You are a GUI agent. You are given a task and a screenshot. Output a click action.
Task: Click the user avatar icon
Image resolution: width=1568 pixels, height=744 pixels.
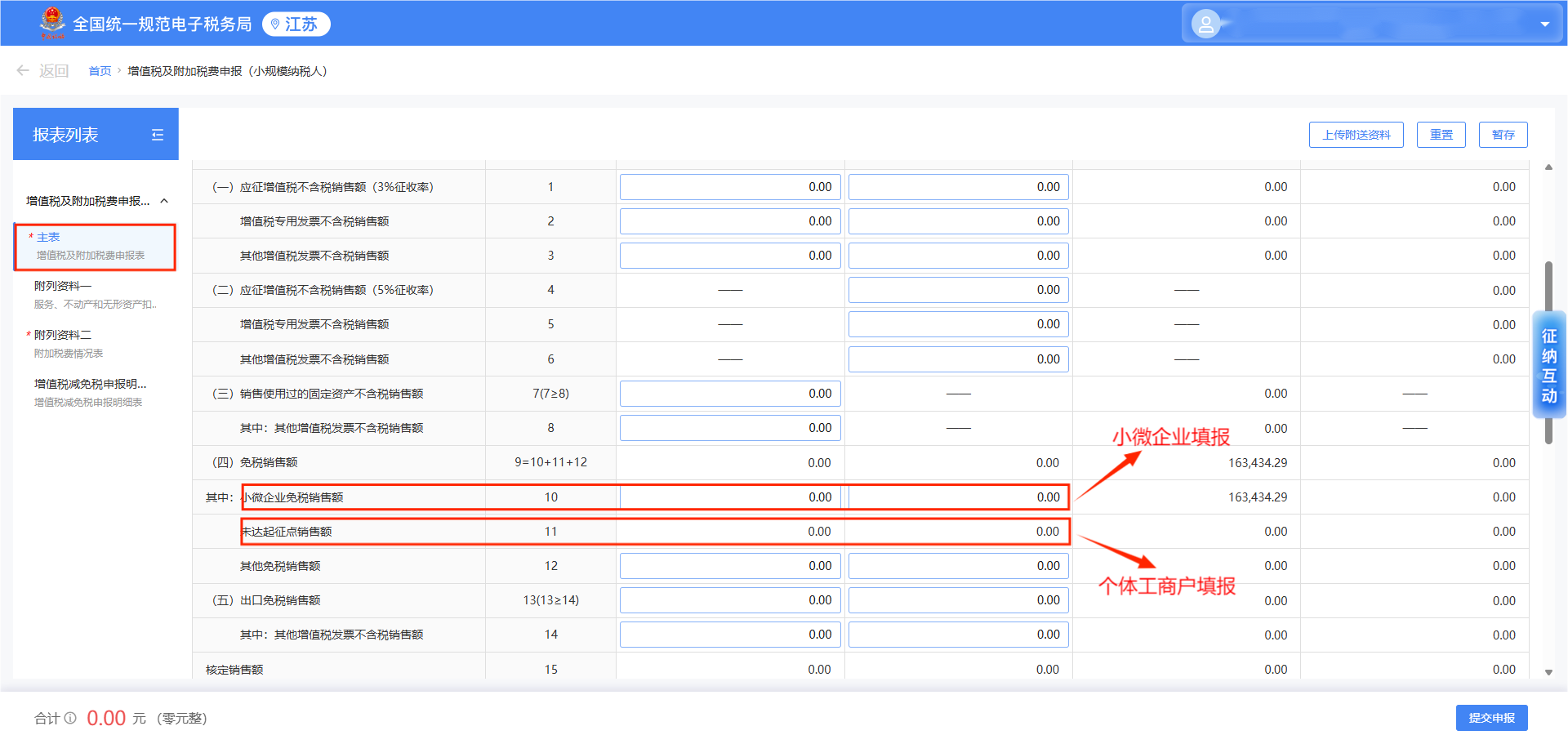[1205, 24]
